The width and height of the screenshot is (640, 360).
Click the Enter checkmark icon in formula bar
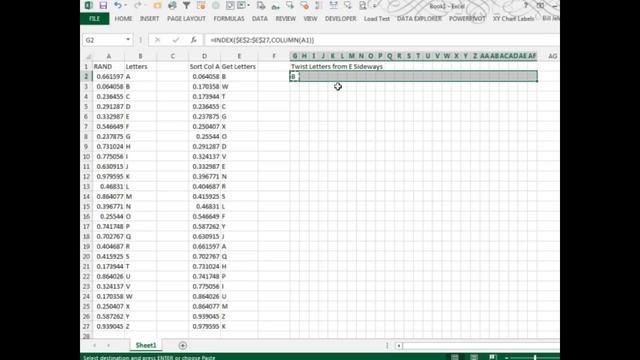176,40
